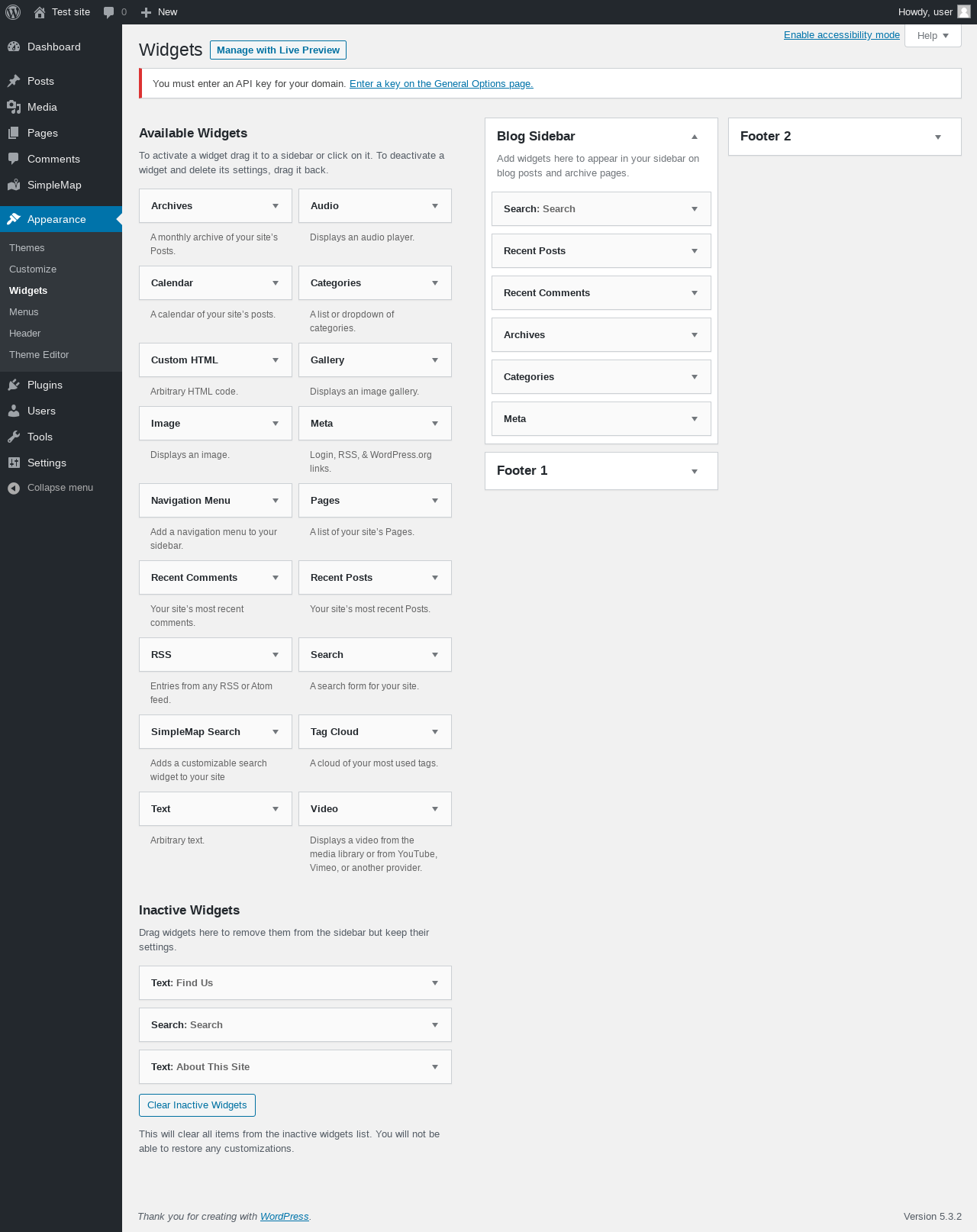Screen dimensions: 977x1232
Task: Click the Tools wrench icon
Action: tap(14, 437)
